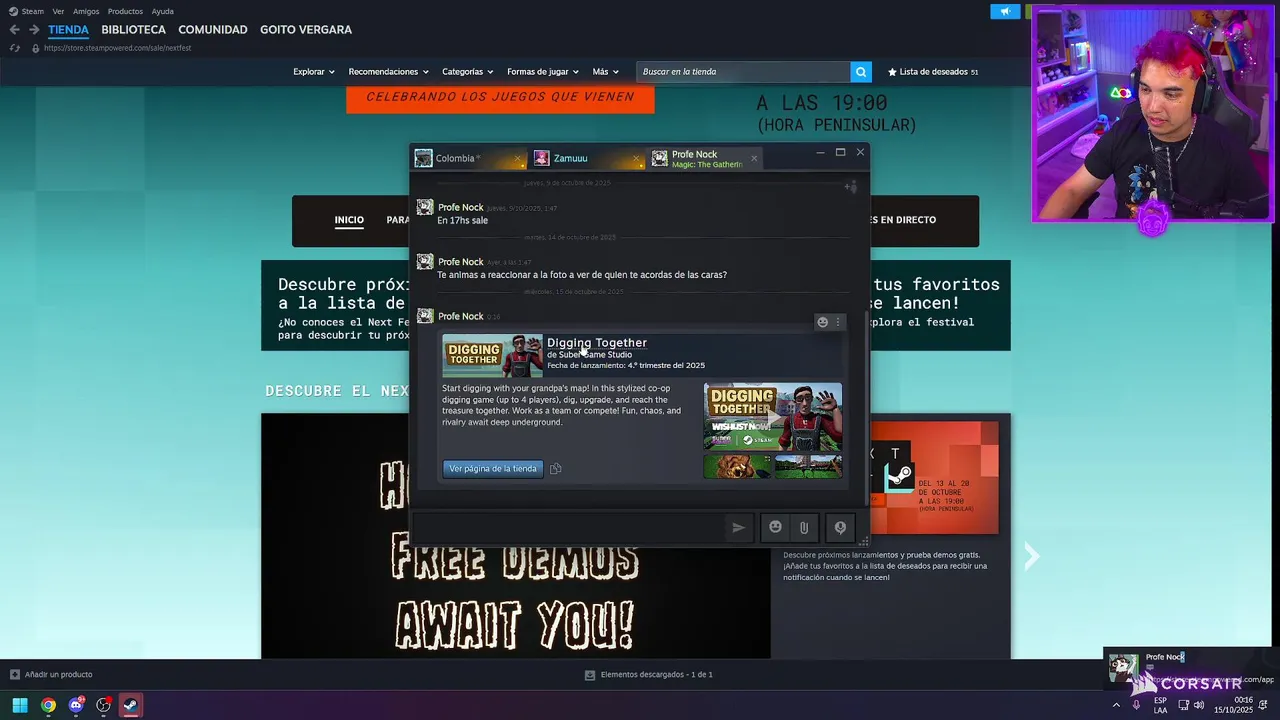Click the taskbar volume speaker icon
1280x720 pixels.
pos(1200,705)
